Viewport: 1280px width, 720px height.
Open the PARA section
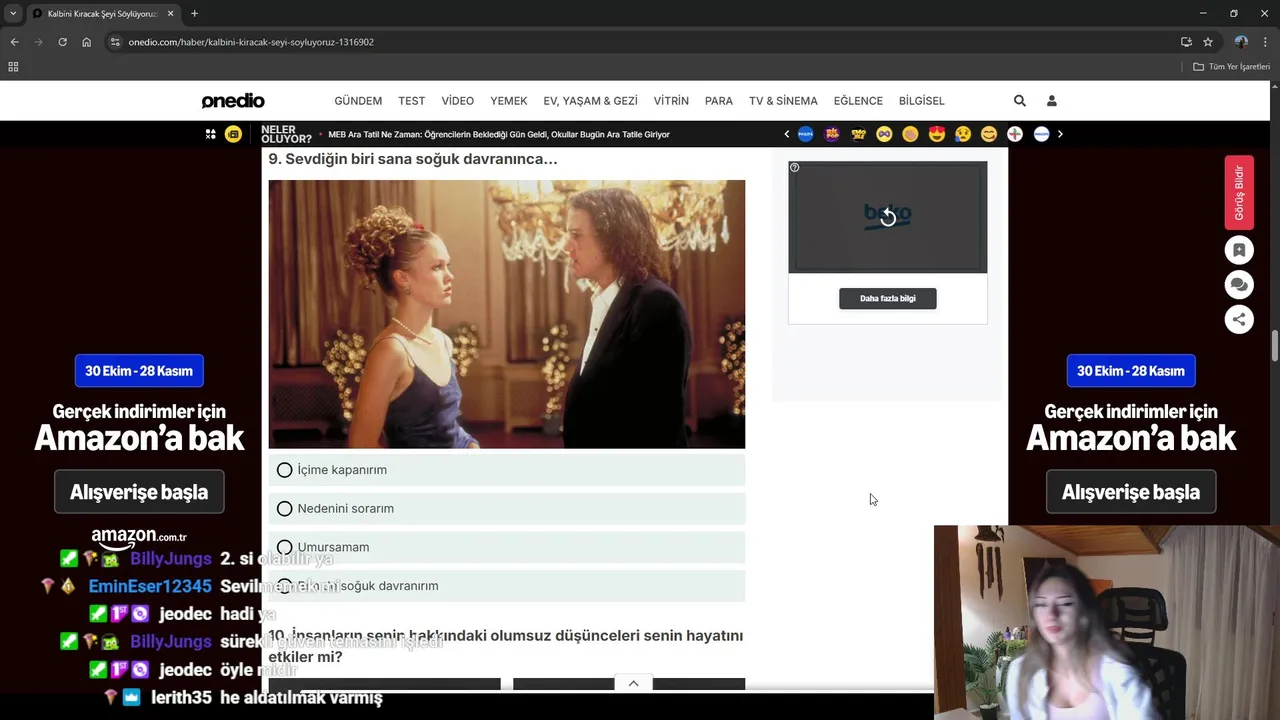pyautogui.click(x=719, y=101)
